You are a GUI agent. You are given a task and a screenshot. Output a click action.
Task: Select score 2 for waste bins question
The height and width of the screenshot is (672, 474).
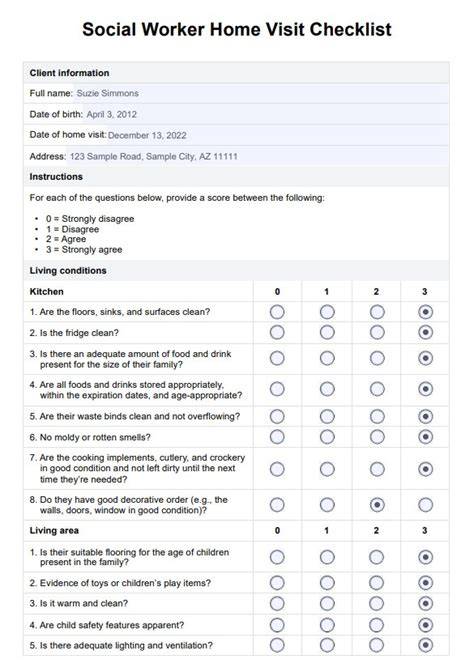377,417
